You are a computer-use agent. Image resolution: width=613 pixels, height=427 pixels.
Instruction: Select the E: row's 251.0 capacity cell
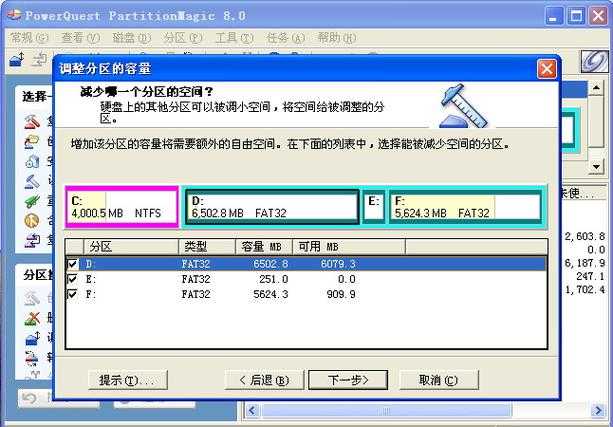tap(274, 279)
